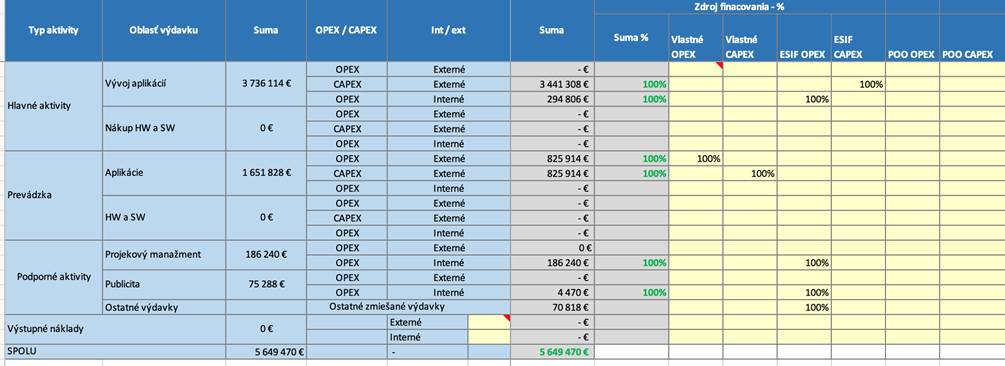The height and width of the screenshot is (366, 1005).
Task: Click the ESIF CAPEX 100% yellow cell
Action: click(858, 84)
